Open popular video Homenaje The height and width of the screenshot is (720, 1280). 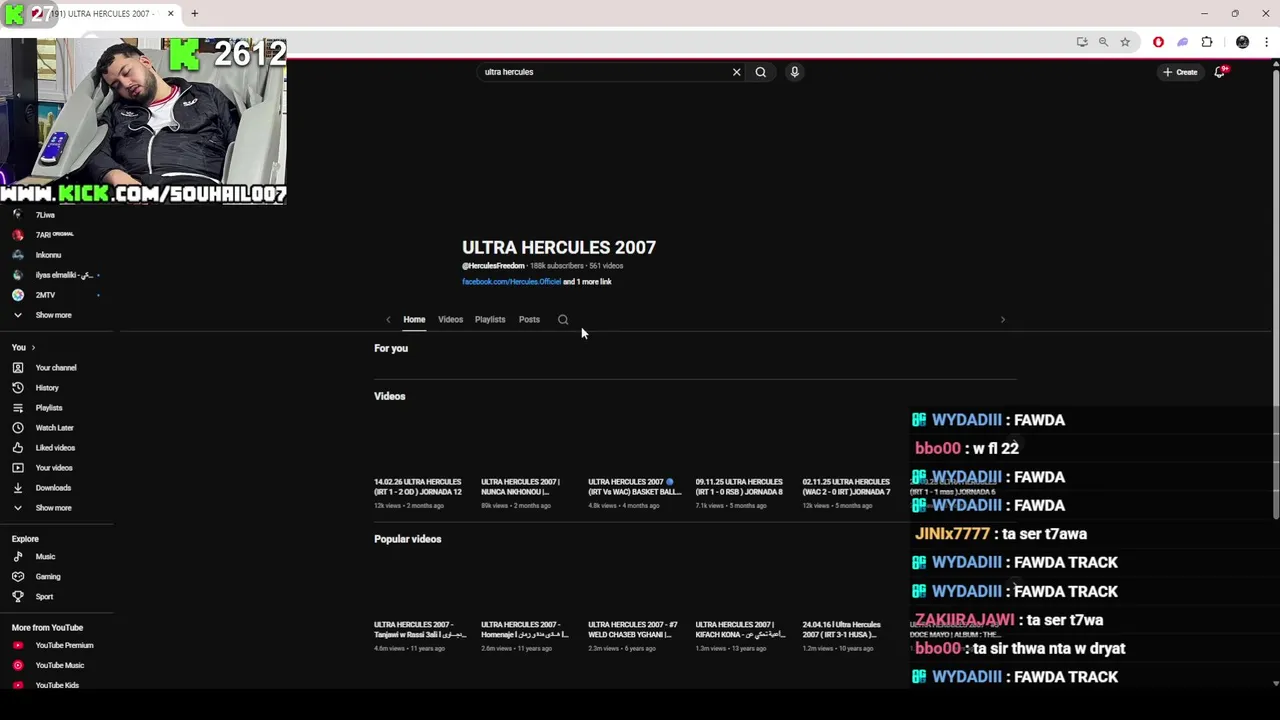(525, 630)
